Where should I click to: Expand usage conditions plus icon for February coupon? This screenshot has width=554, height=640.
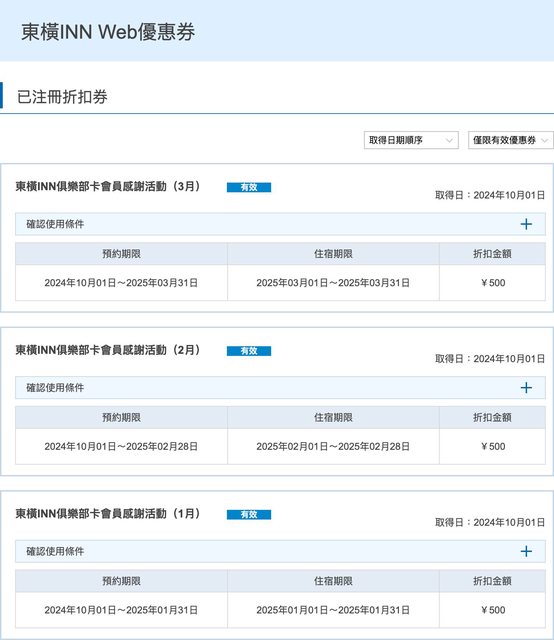[526, 388]
